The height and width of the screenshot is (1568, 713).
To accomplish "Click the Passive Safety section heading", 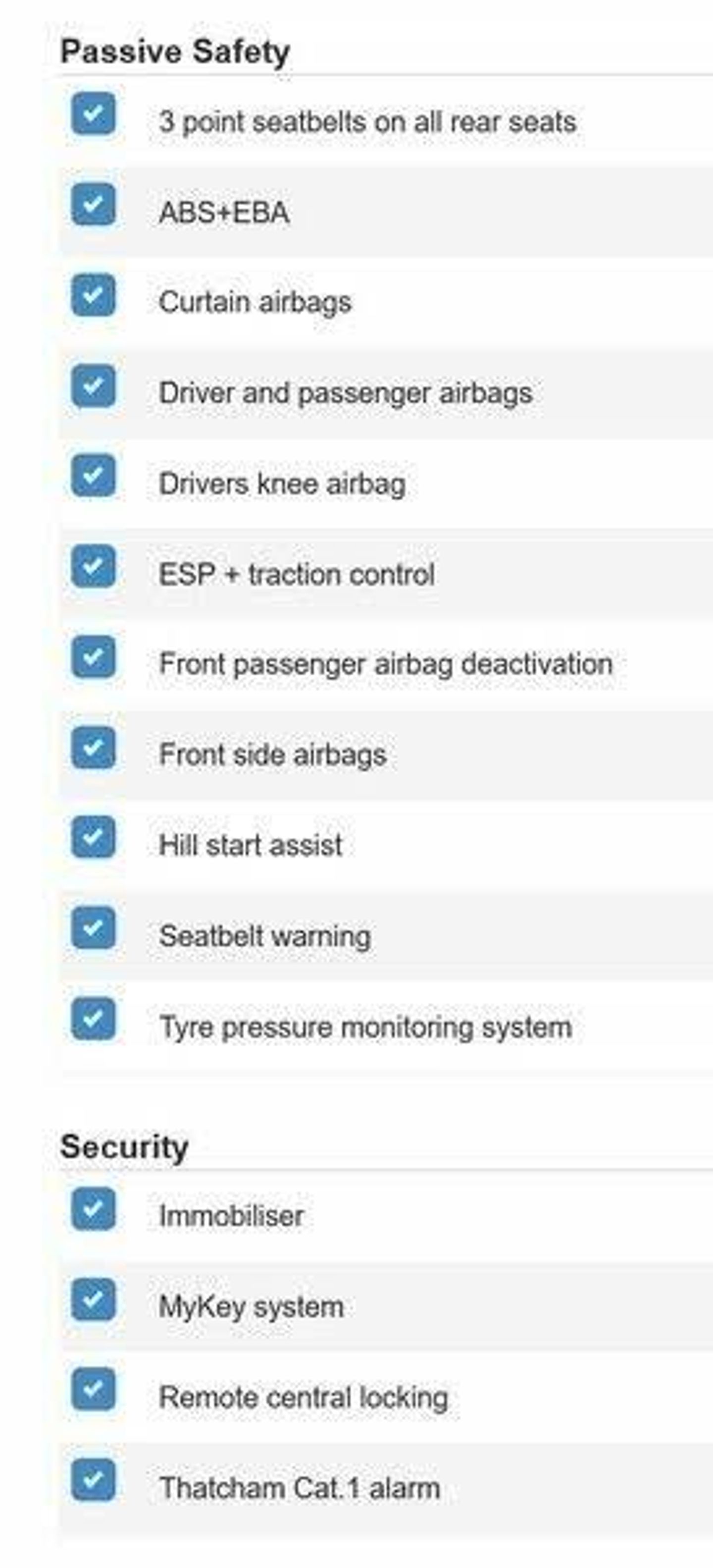I will (175, 53).
